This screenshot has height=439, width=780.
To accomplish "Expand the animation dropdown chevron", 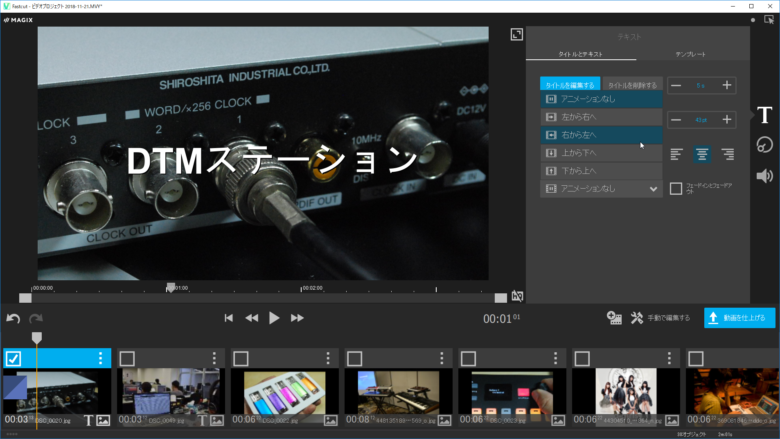I will [x=653, y=189].
